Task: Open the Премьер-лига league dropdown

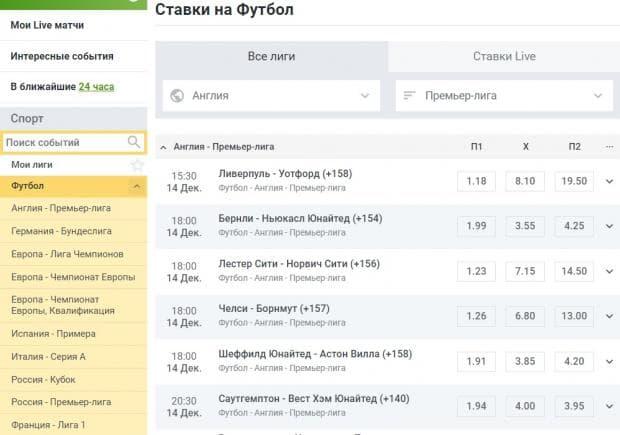Action: [x=504, y=96]
